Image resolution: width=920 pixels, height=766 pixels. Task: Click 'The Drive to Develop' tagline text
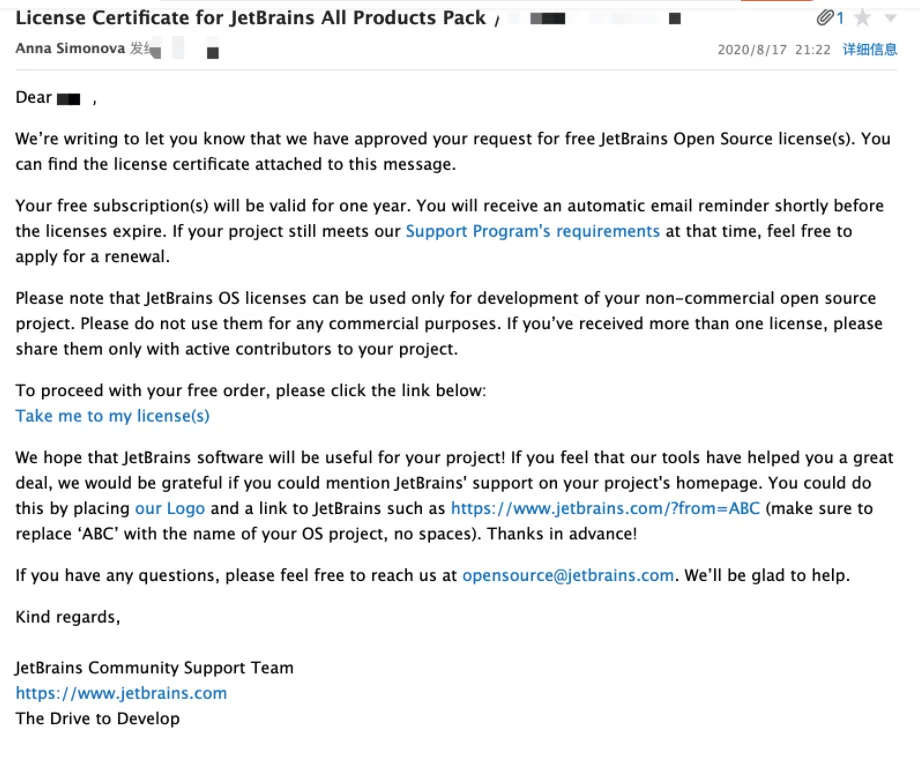pos(97,718)
